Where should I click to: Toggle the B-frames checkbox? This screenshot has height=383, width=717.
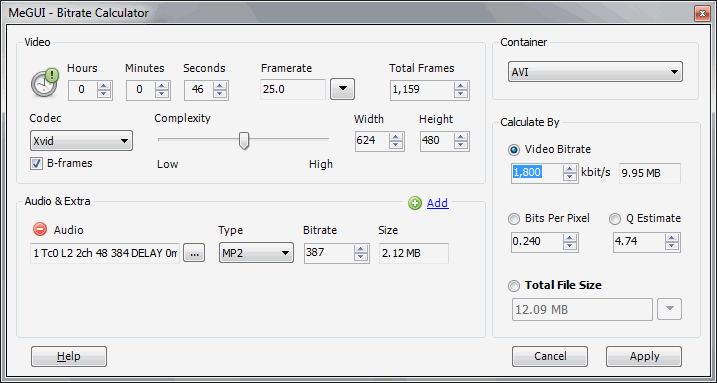coord(37,164)
